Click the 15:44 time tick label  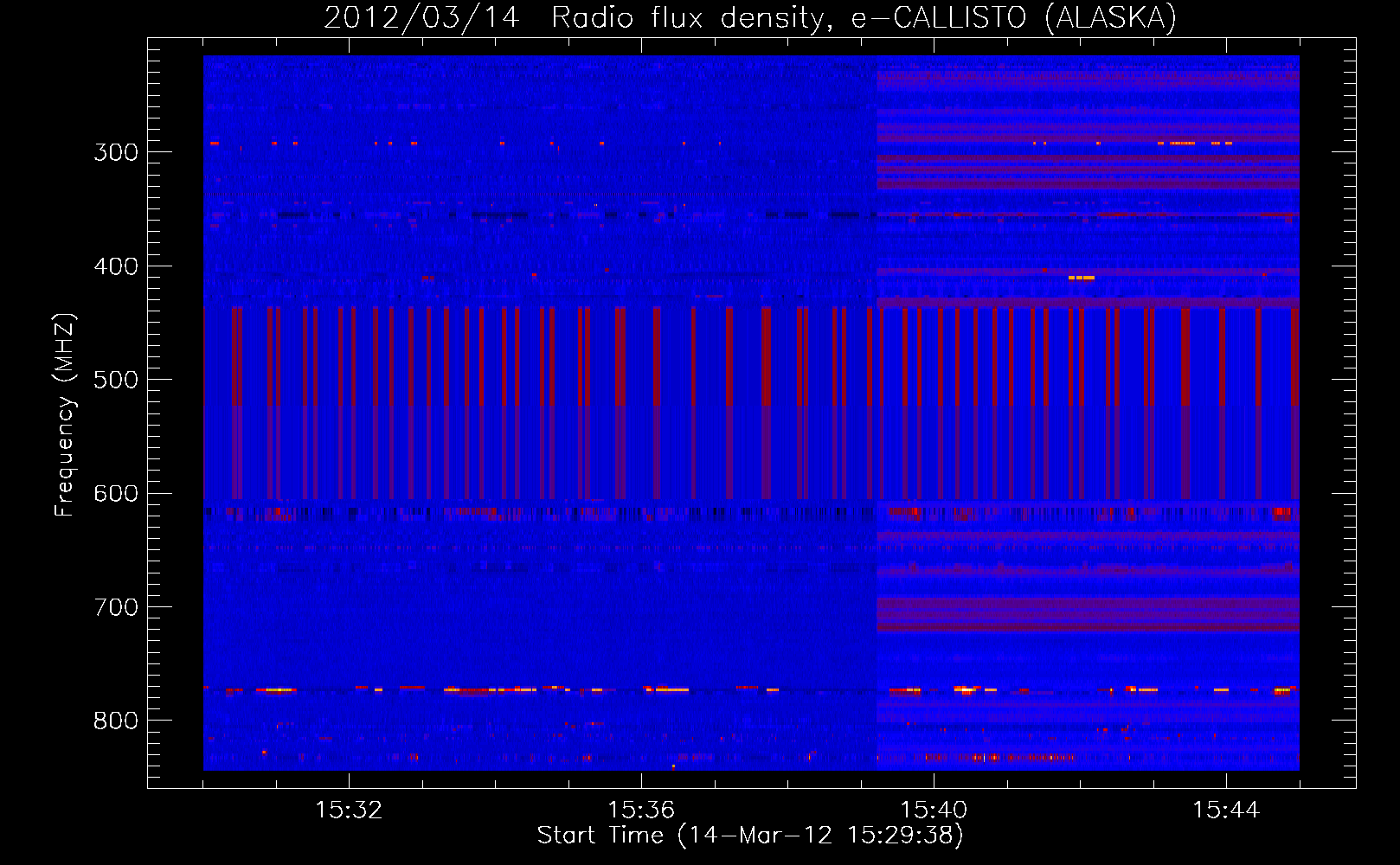pyautogui.click(x=1226, y=811)
